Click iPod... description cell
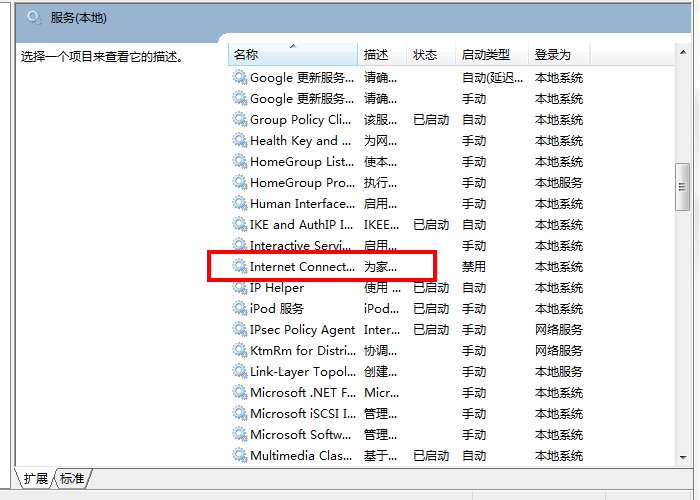The height and width of the screenshot is (500, 700). pyautogui.click(x=381, y=308)
